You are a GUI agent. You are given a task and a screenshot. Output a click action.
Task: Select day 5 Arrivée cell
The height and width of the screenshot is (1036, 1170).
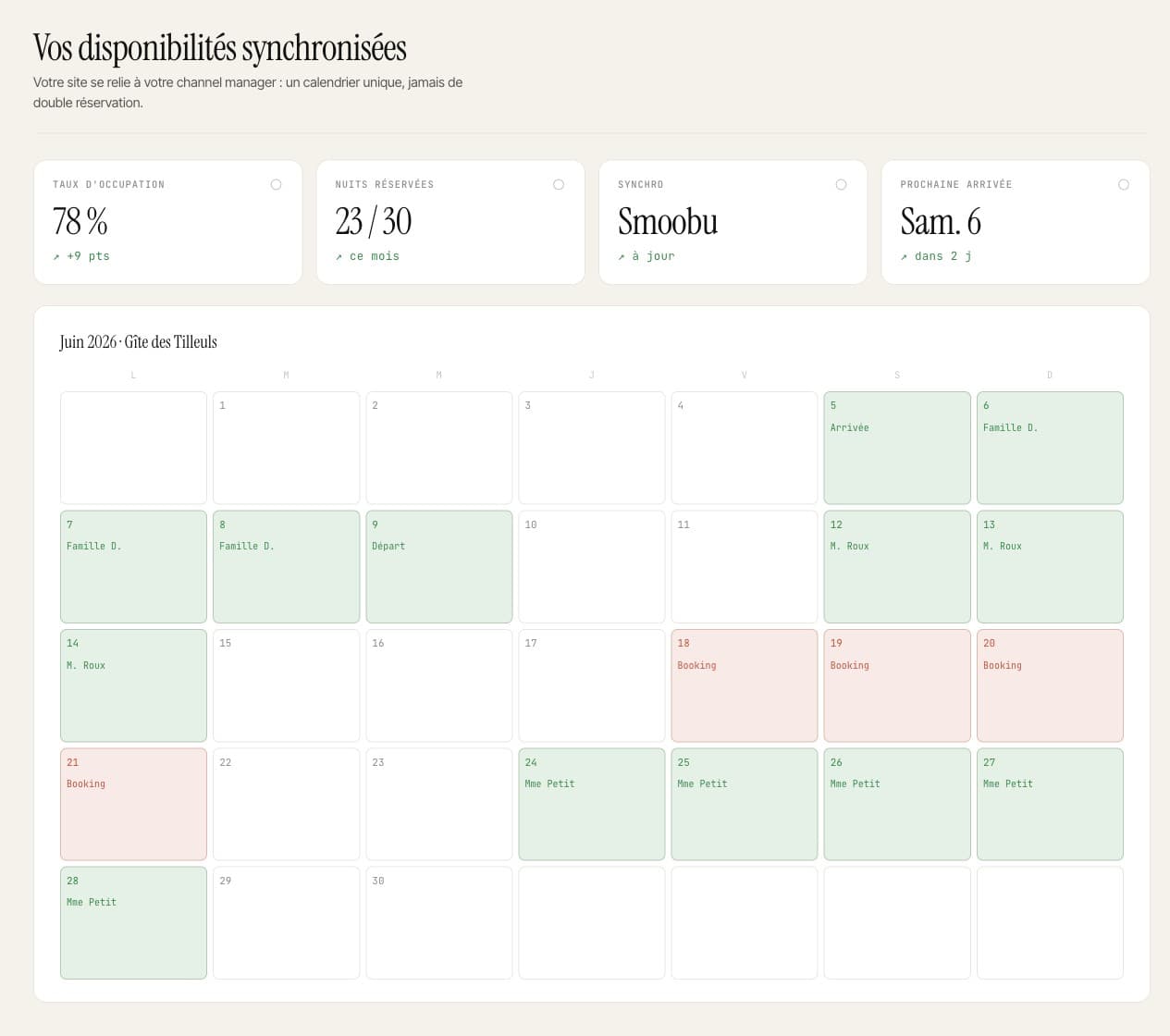coord(897,448)
